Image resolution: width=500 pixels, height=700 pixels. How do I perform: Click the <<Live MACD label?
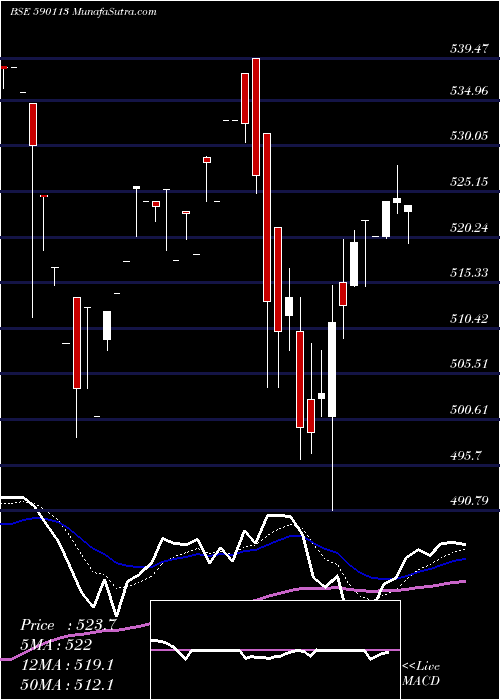click(421, 673)
